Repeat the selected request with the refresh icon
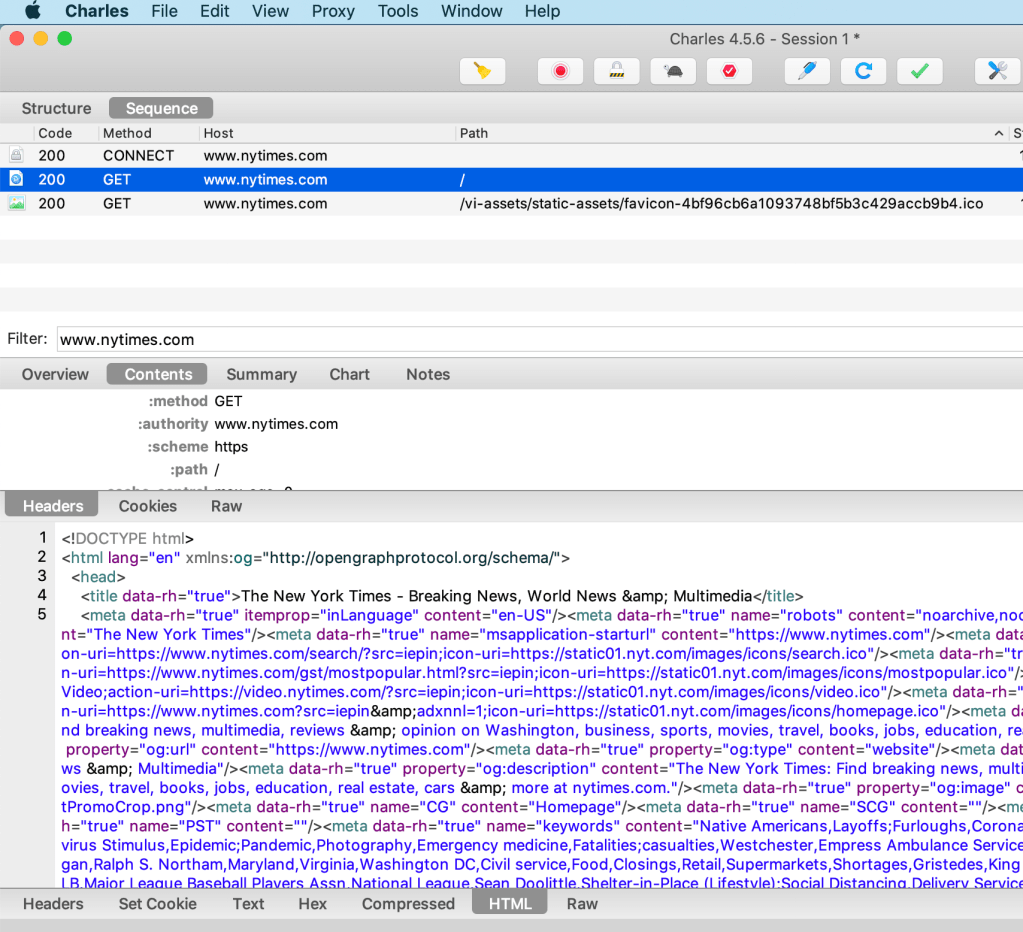1023x932 pixels. coord(863,71)
